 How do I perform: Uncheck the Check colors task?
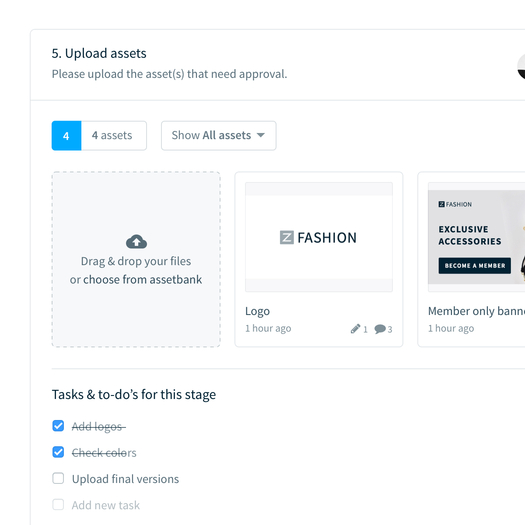click(58, 452)
